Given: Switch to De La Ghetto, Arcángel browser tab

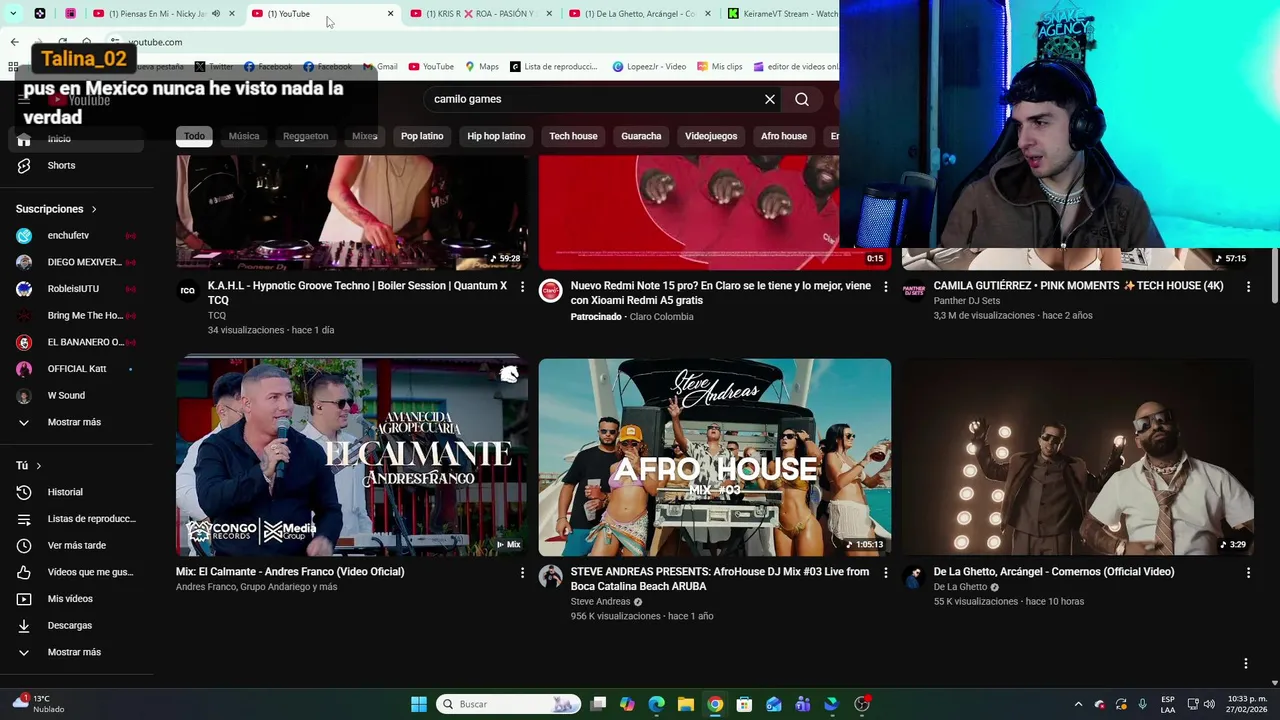Looking at the screenshot, I should point(639,14).
